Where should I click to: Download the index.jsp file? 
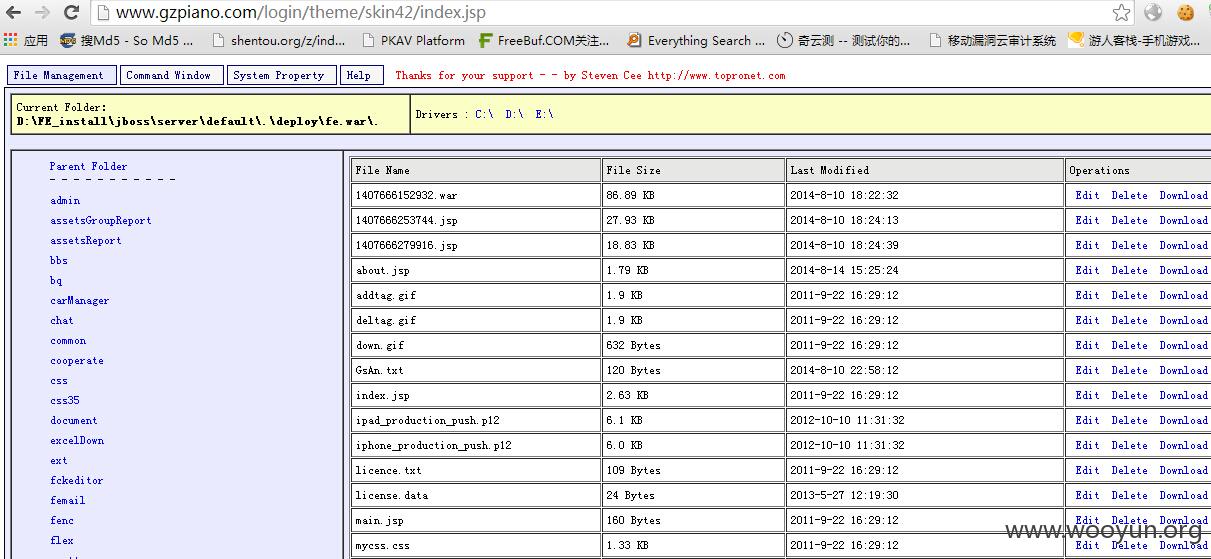click(x=1183, y=396)
